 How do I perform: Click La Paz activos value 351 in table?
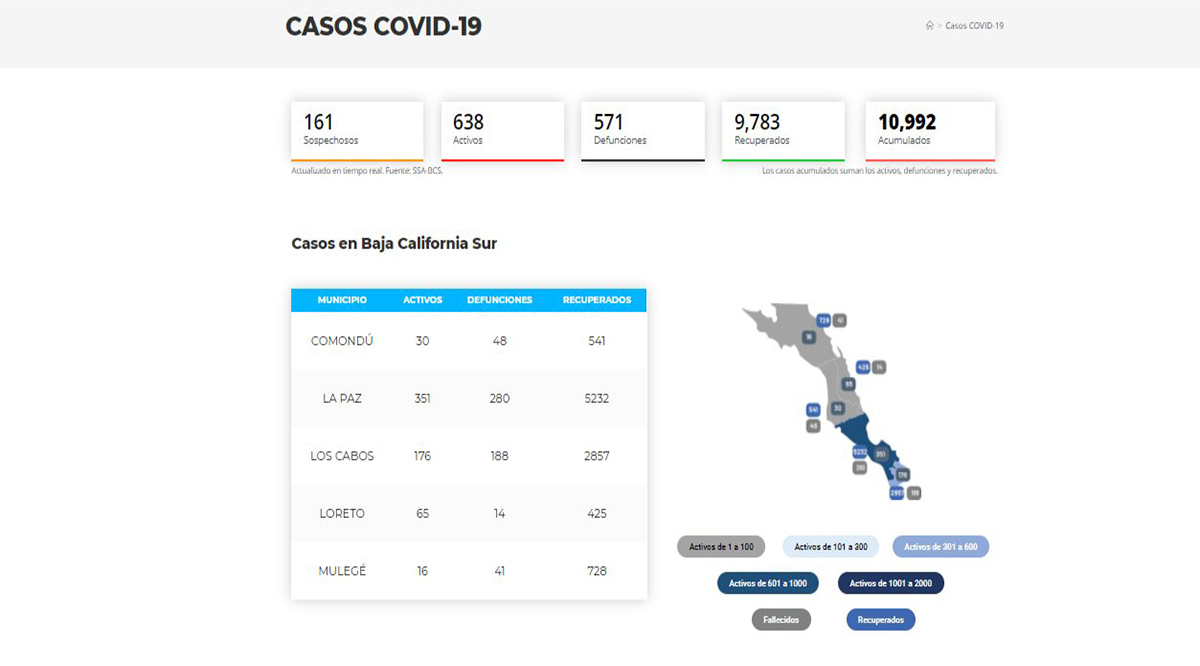tap(422, 398)
